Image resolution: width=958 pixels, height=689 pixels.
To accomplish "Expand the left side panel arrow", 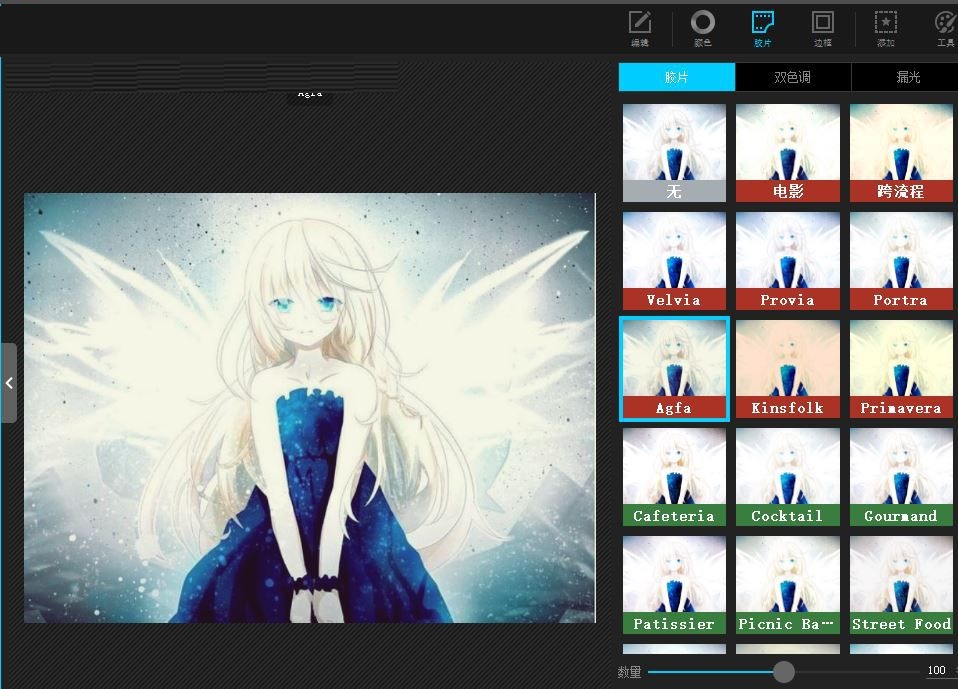I will point(9,383).
